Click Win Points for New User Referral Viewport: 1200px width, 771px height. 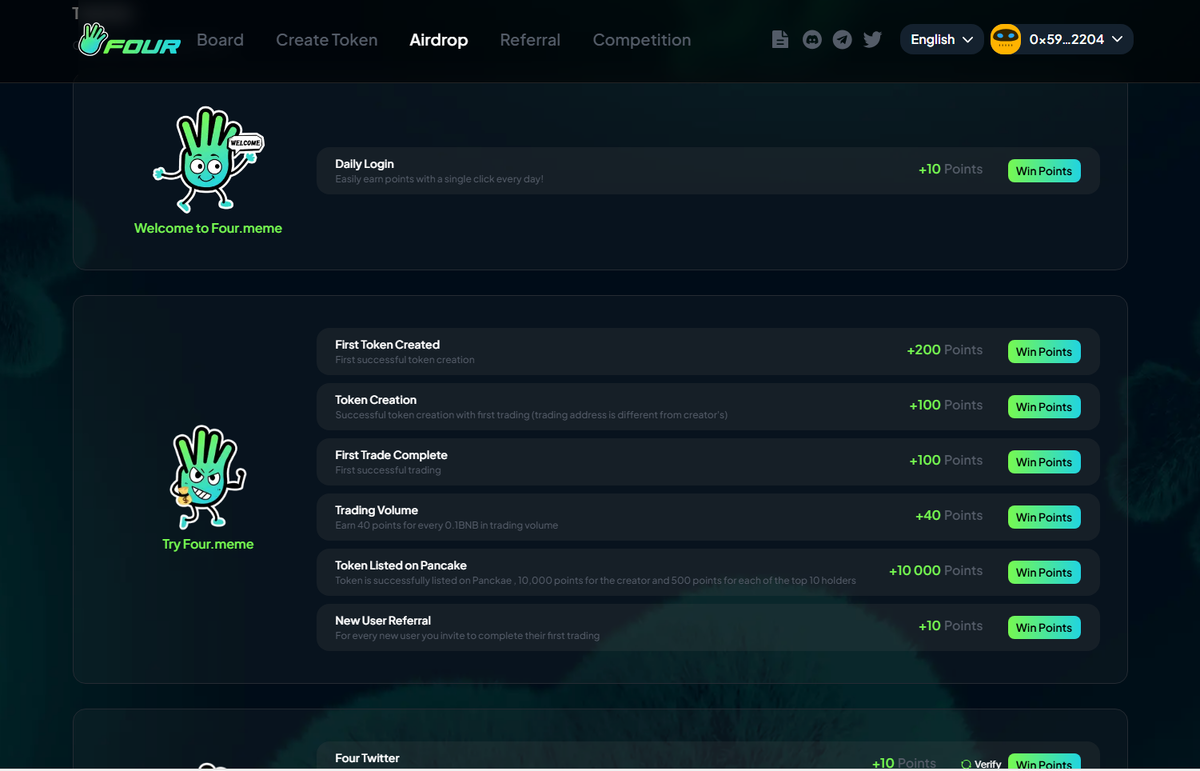1044,628
